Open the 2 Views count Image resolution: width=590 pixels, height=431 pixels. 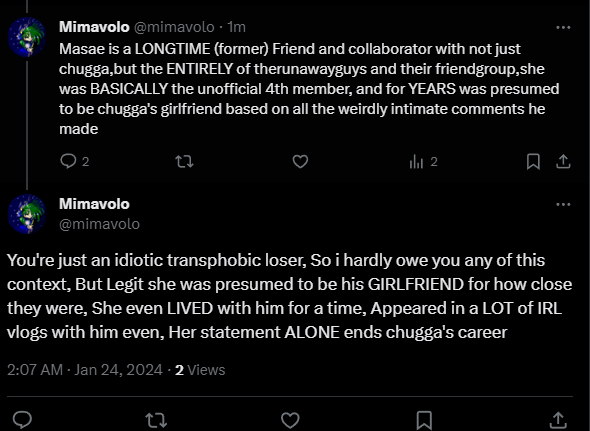point(200,370)
